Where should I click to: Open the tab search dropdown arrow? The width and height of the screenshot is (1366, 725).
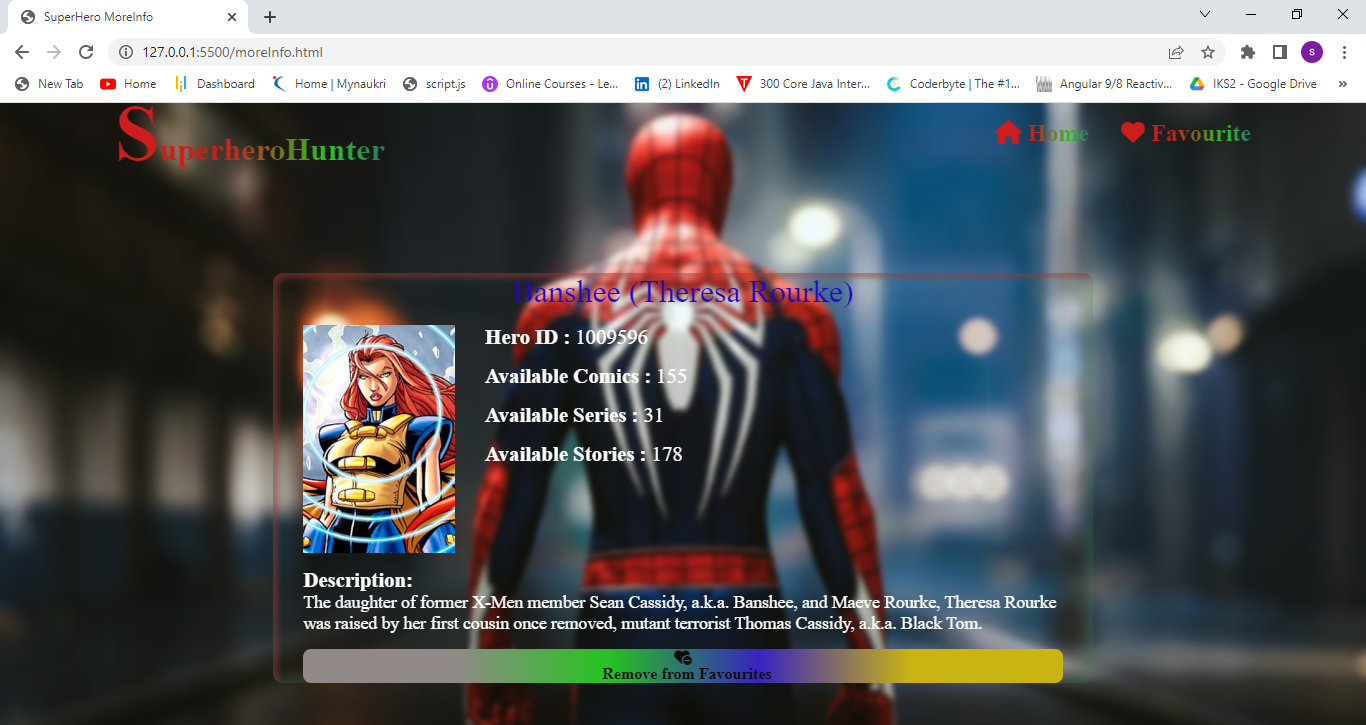click(x=1205, y=14)
